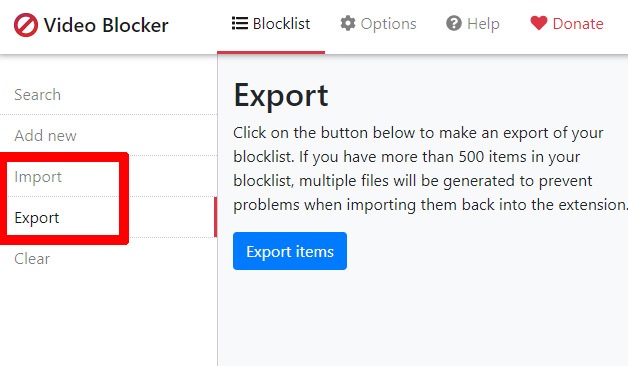Click the red underline beneath Blocklist tab

271,52
